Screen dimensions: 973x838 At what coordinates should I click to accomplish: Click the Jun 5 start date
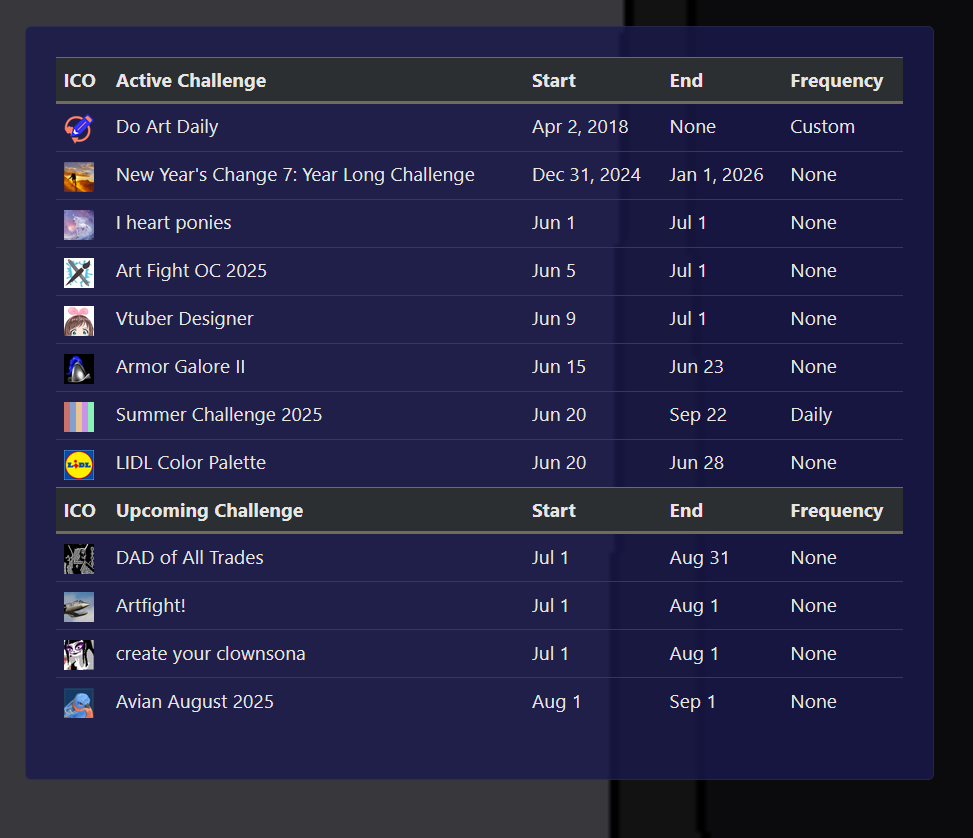554,271
